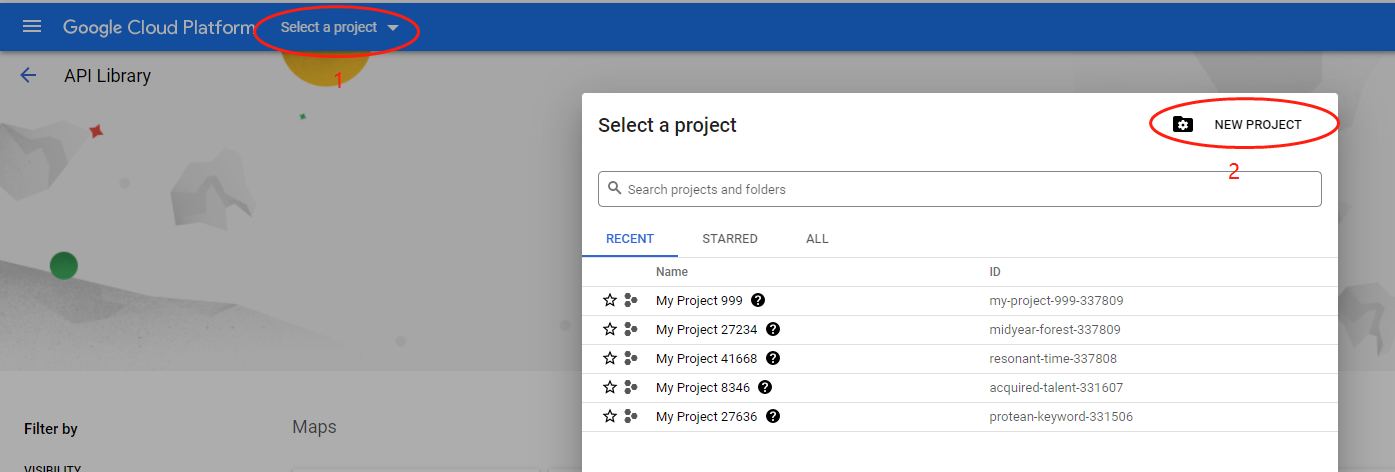Viewport: 1395px width, 472px height.
Task: Click the search magnifier icon in project dialog
Action: [x=615, y=188]
